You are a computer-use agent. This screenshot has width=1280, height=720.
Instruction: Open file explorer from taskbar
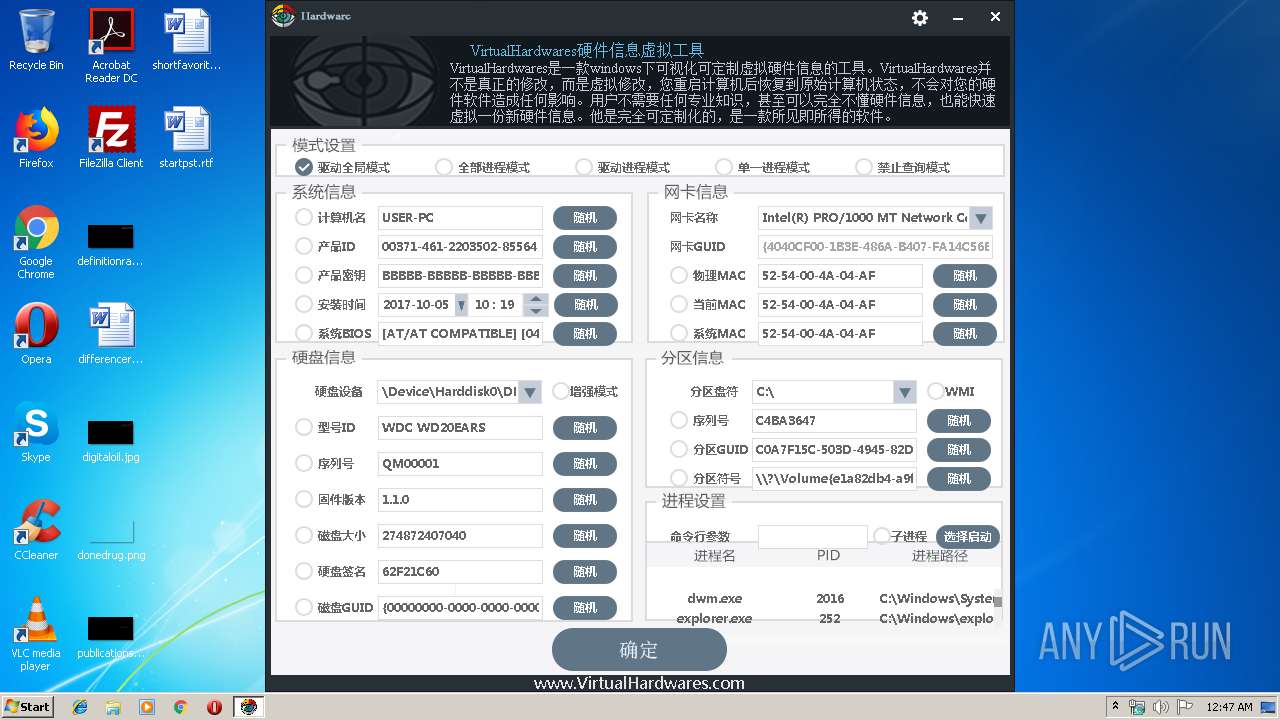coord(113,707)
